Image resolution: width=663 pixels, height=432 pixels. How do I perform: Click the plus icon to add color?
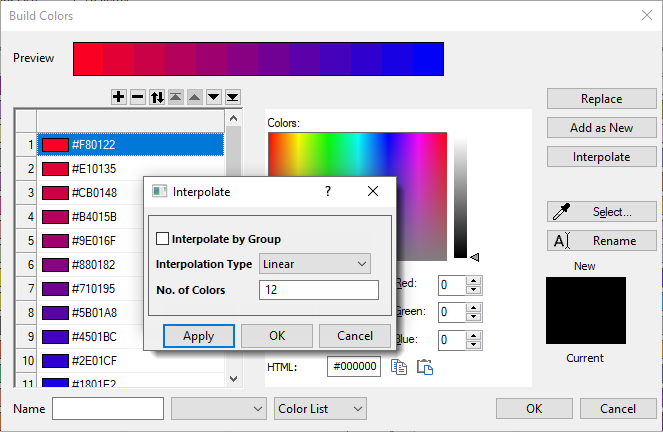(x=119, y=97)
